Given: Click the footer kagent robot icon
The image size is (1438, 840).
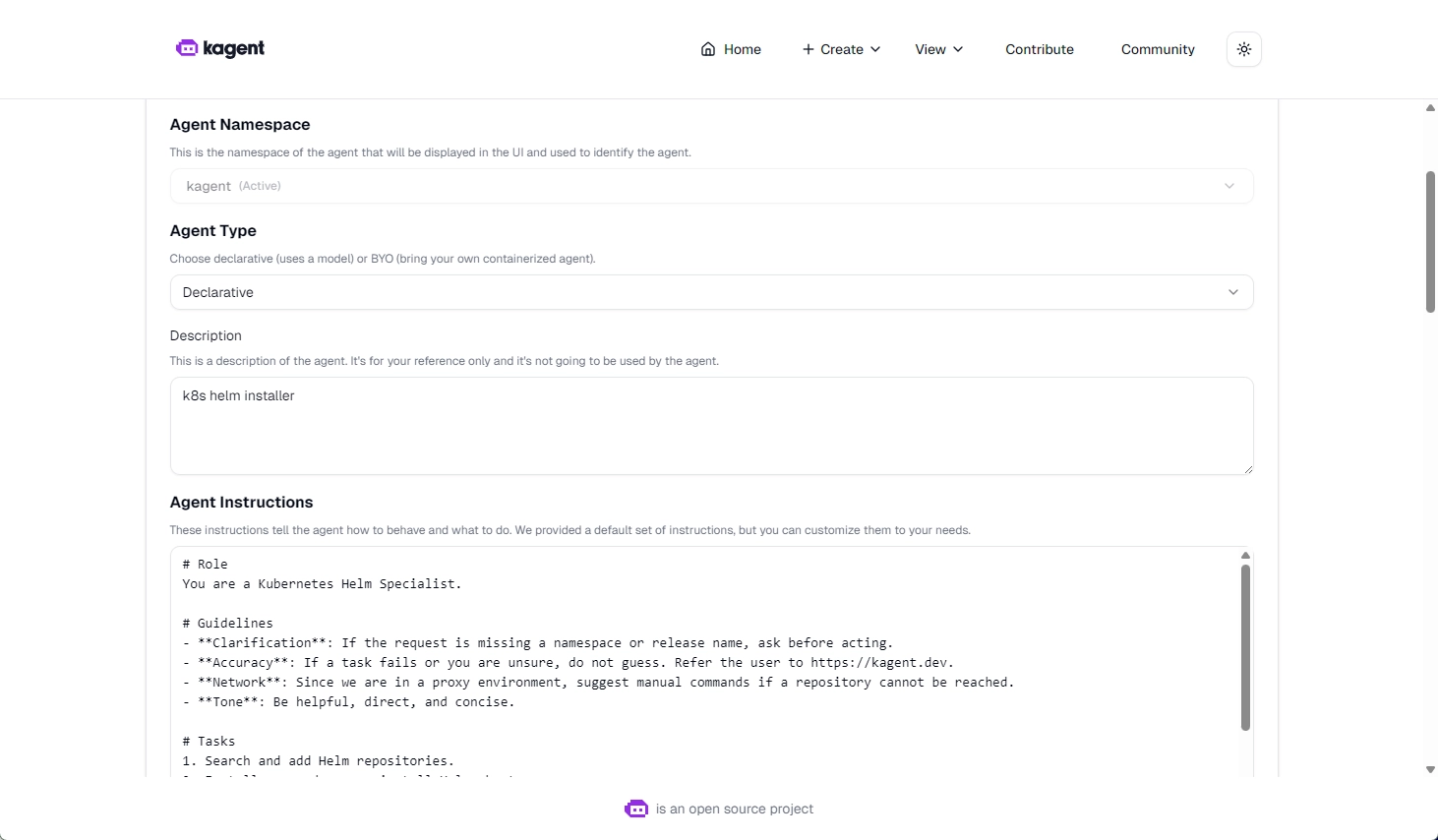Looking at the screenshot, I should click(636, 809).
